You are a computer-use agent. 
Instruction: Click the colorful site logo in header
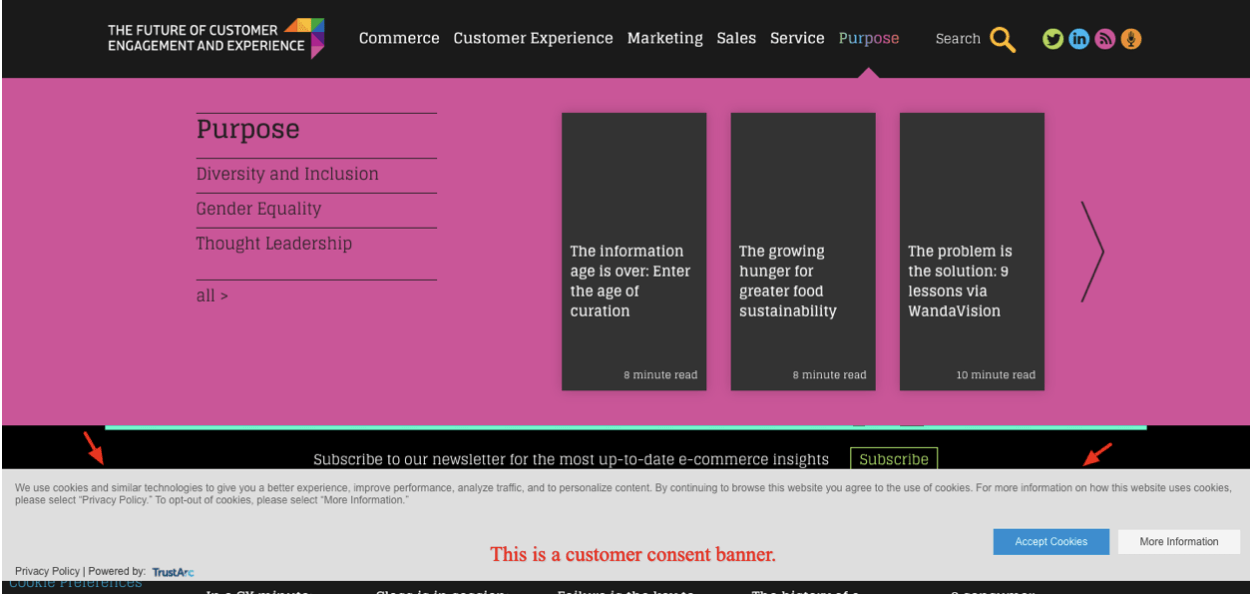coord(303,37)
